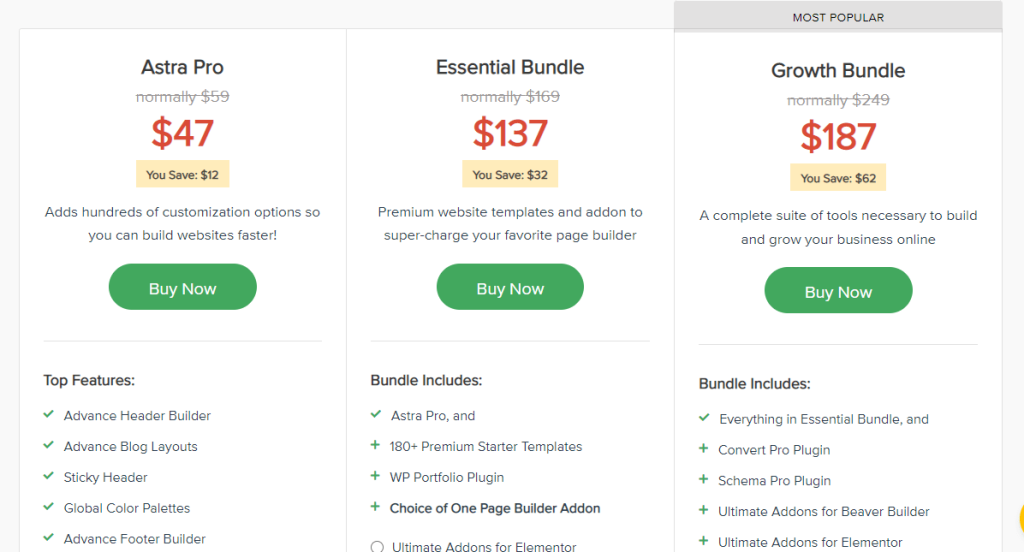The image size is (1024, 552).
Task: Click the checkmark beside Everything in Essential Bundle
Action: pos(704,419)
